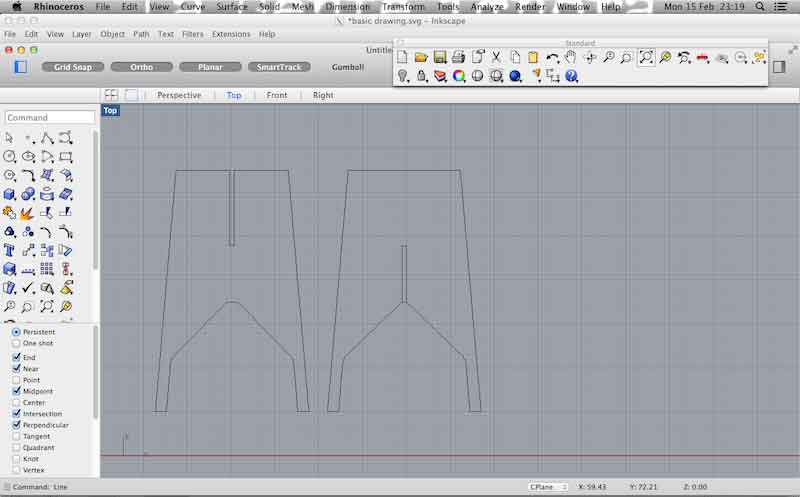This screenshot has height=497, width=800.
Task: Uncheck the Midpoint osnap checkbox
Action: click(x=16, y=391)
